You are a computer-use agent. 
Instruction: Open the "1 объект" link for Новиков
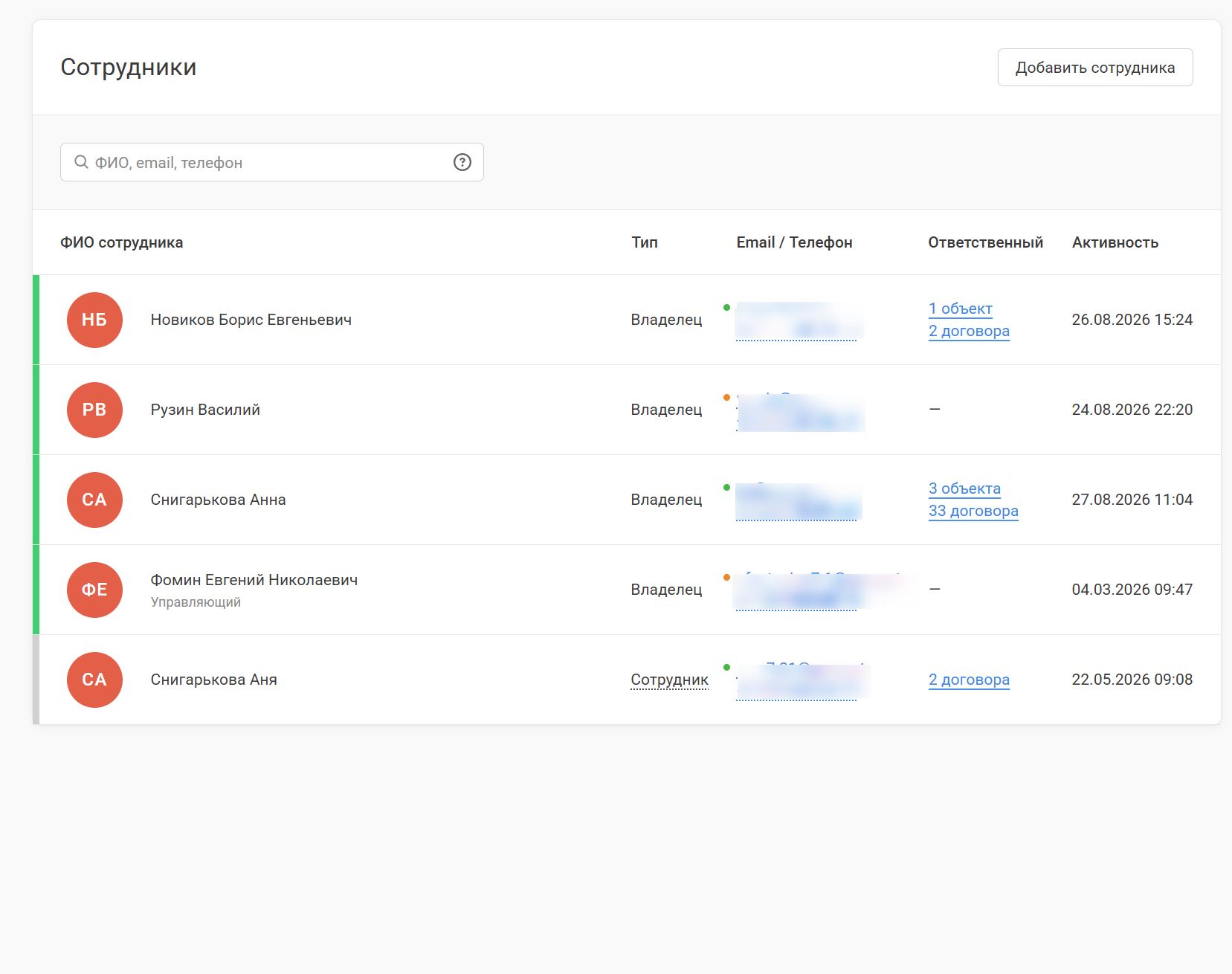click(961, 309)
